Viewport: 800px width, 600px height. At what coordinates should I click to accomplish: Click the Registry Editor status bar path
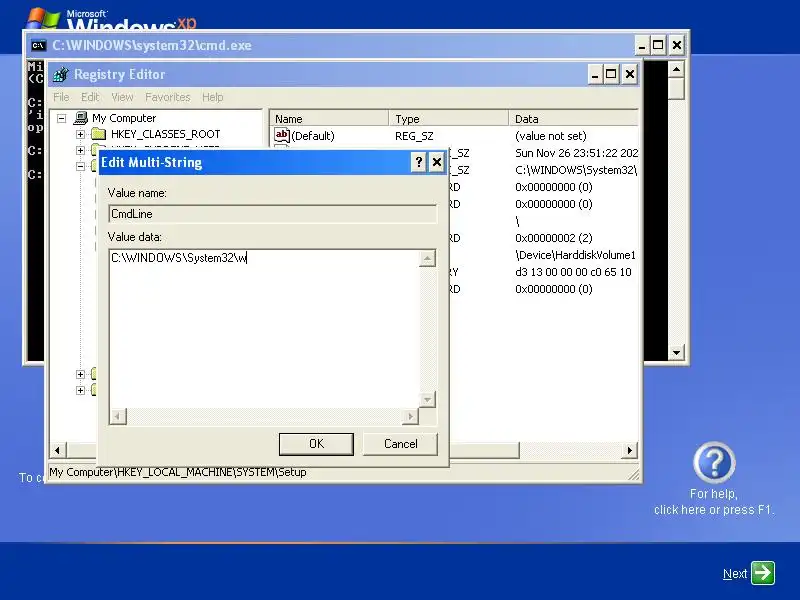click(x=178, y=472)
